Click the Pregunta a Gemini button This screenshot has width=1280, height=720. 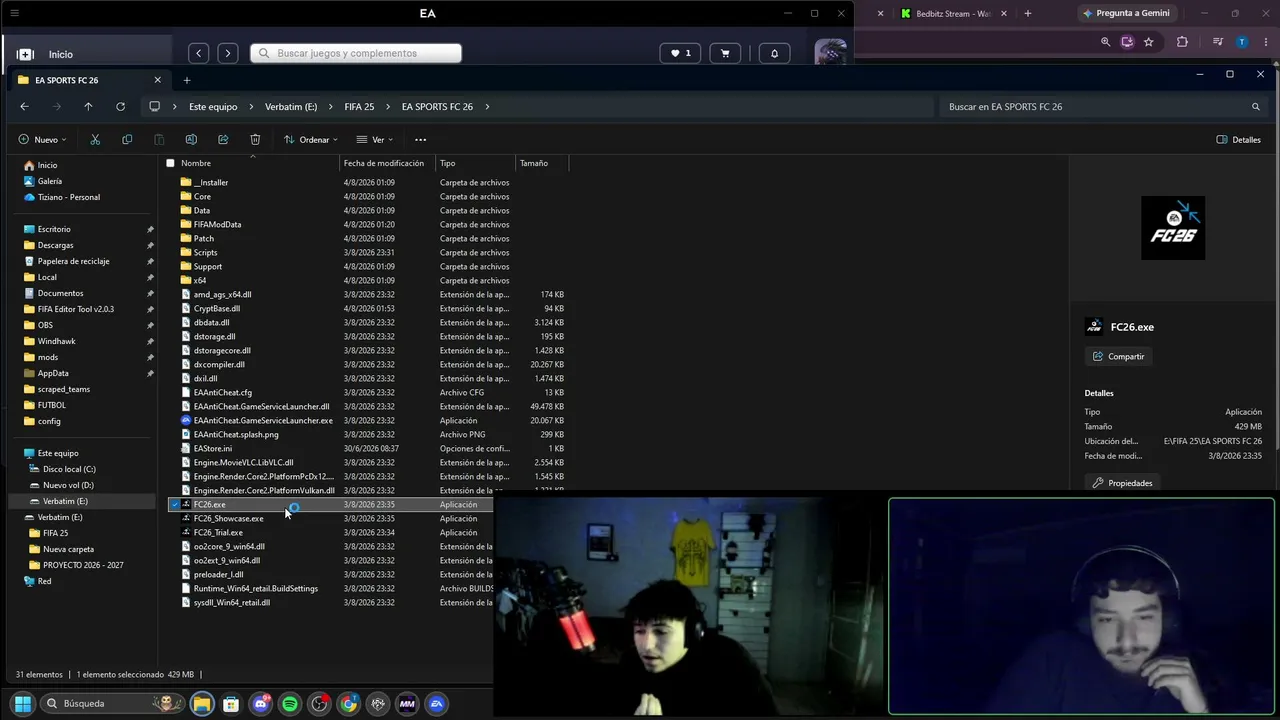(1125, 13)
